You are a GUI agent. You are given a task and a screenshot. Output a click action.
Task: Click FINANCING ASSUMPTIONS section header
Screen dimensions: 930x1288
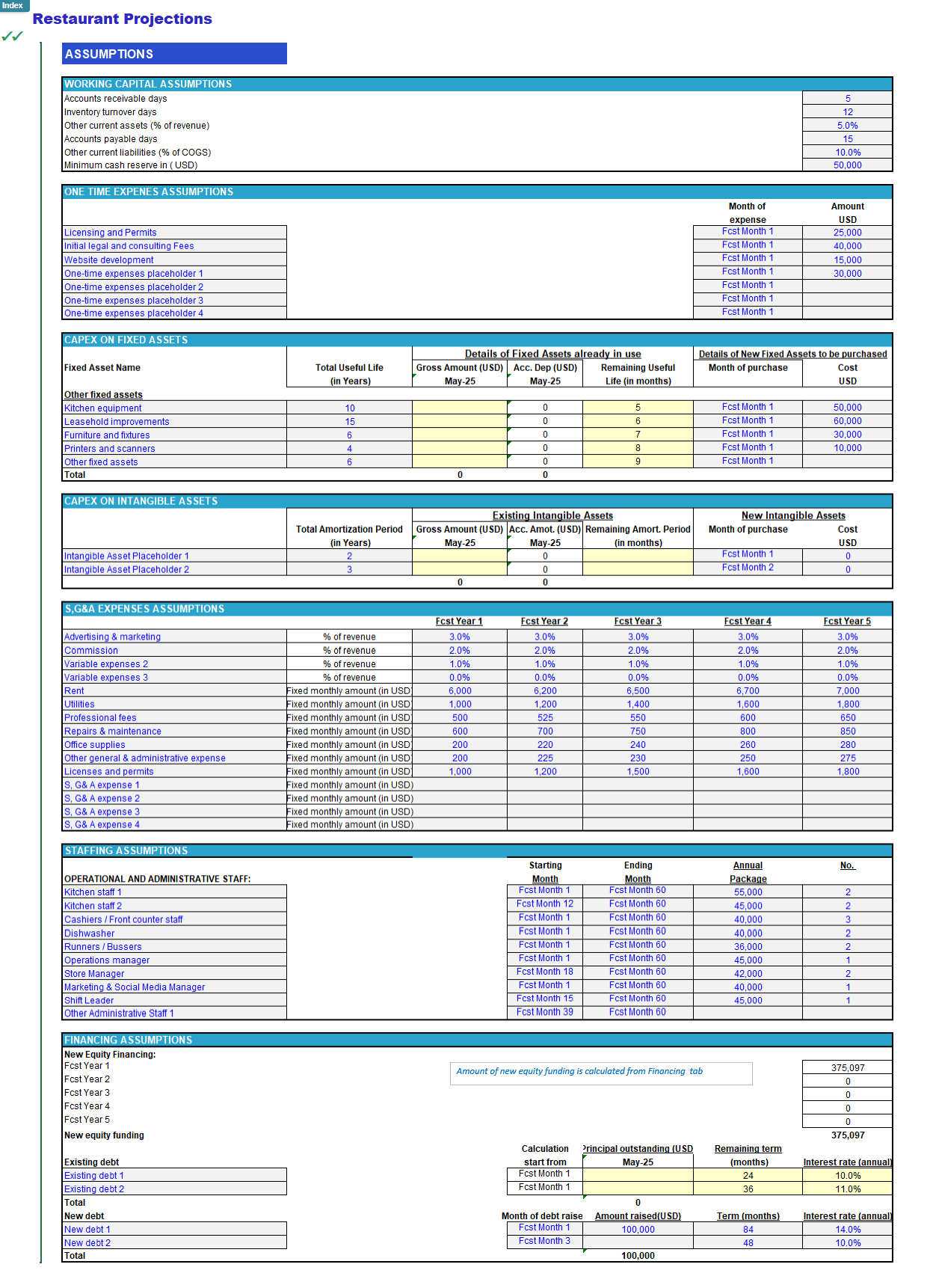point(477,1040)
